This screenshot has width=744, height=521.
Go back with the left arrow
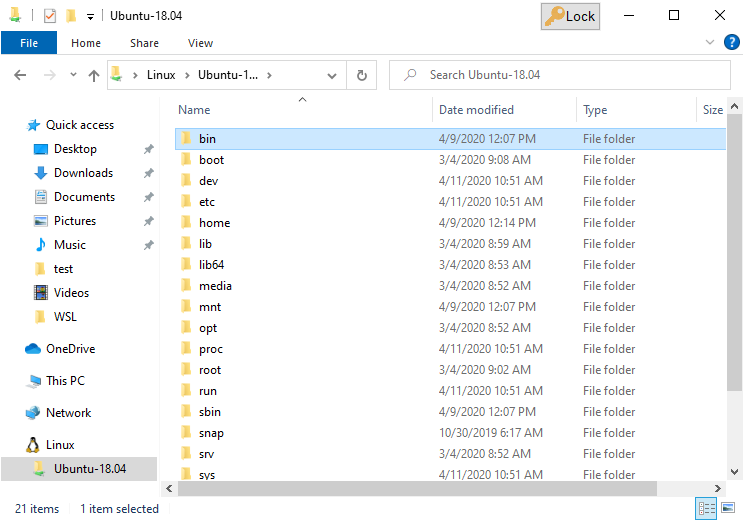point(20,75)
